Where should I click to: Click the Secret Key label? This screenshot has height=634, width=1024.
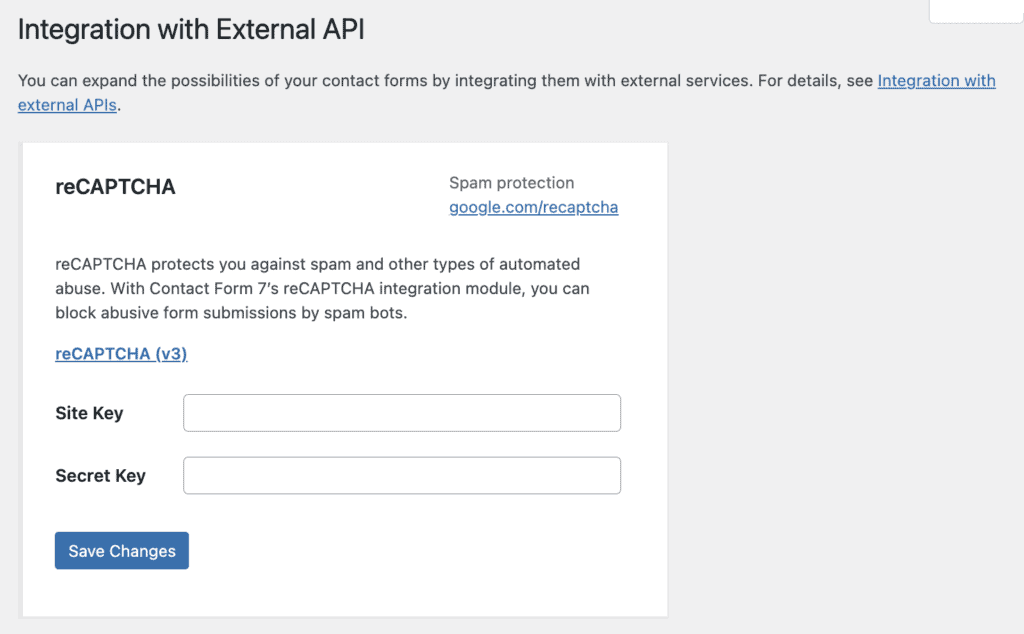(101, 475)
